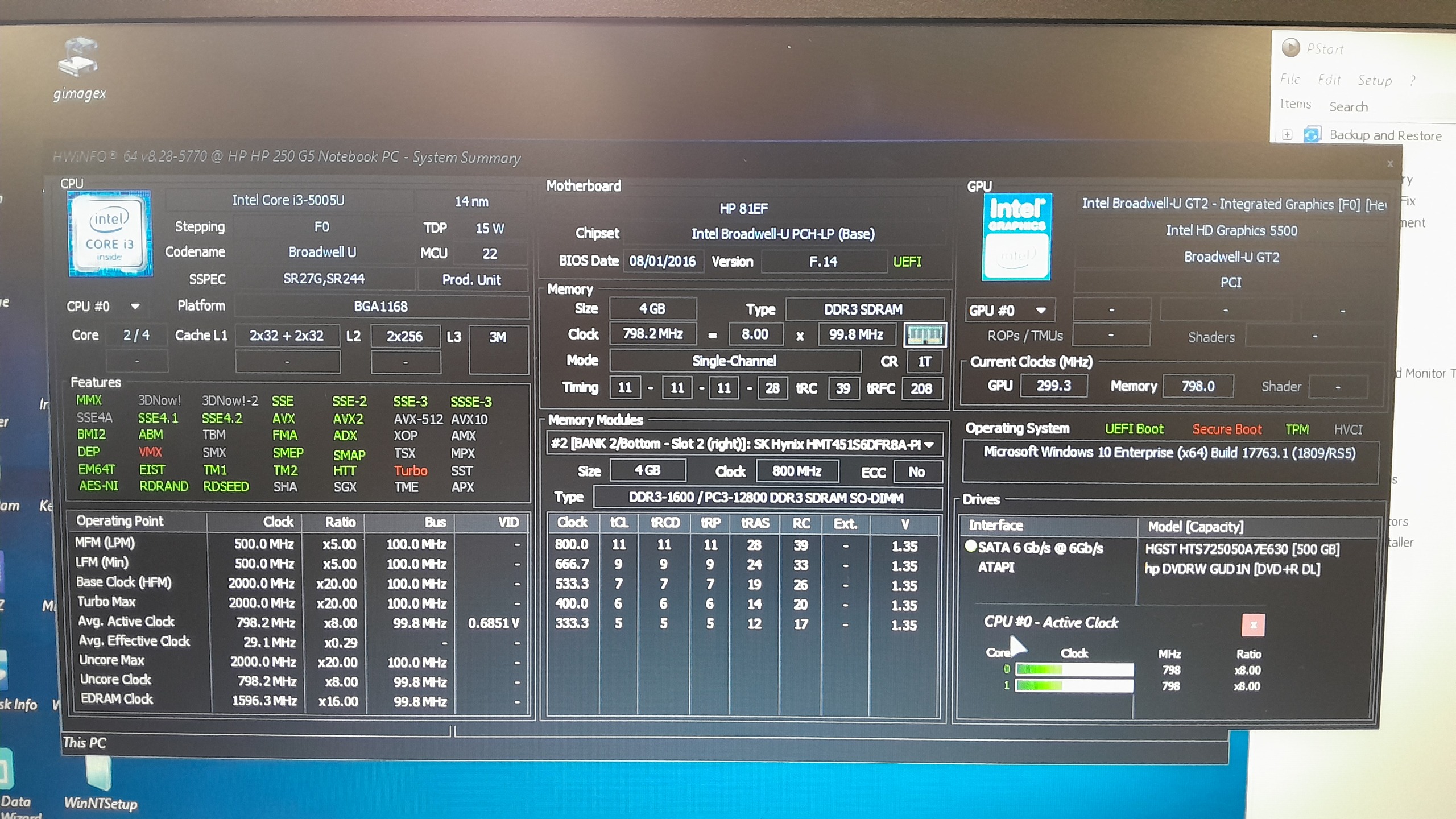This screenshot has width=1456, height=819.
Task: Click the Microsoft Windows 10 Enterprise OS text
Action: coord(1169,453)
